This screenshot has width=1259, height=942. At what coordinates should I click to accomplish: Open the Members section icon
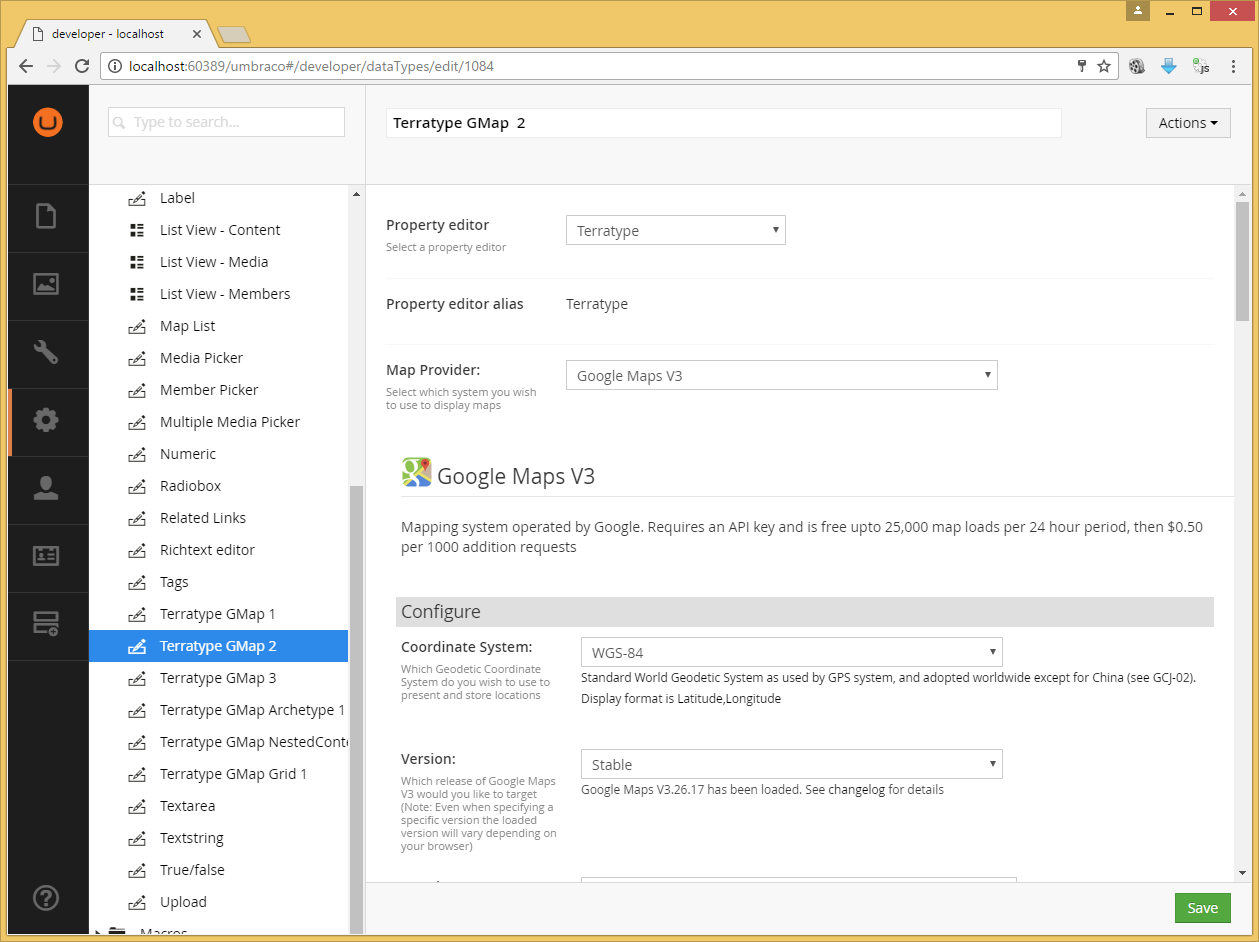(x=46, y=556)
